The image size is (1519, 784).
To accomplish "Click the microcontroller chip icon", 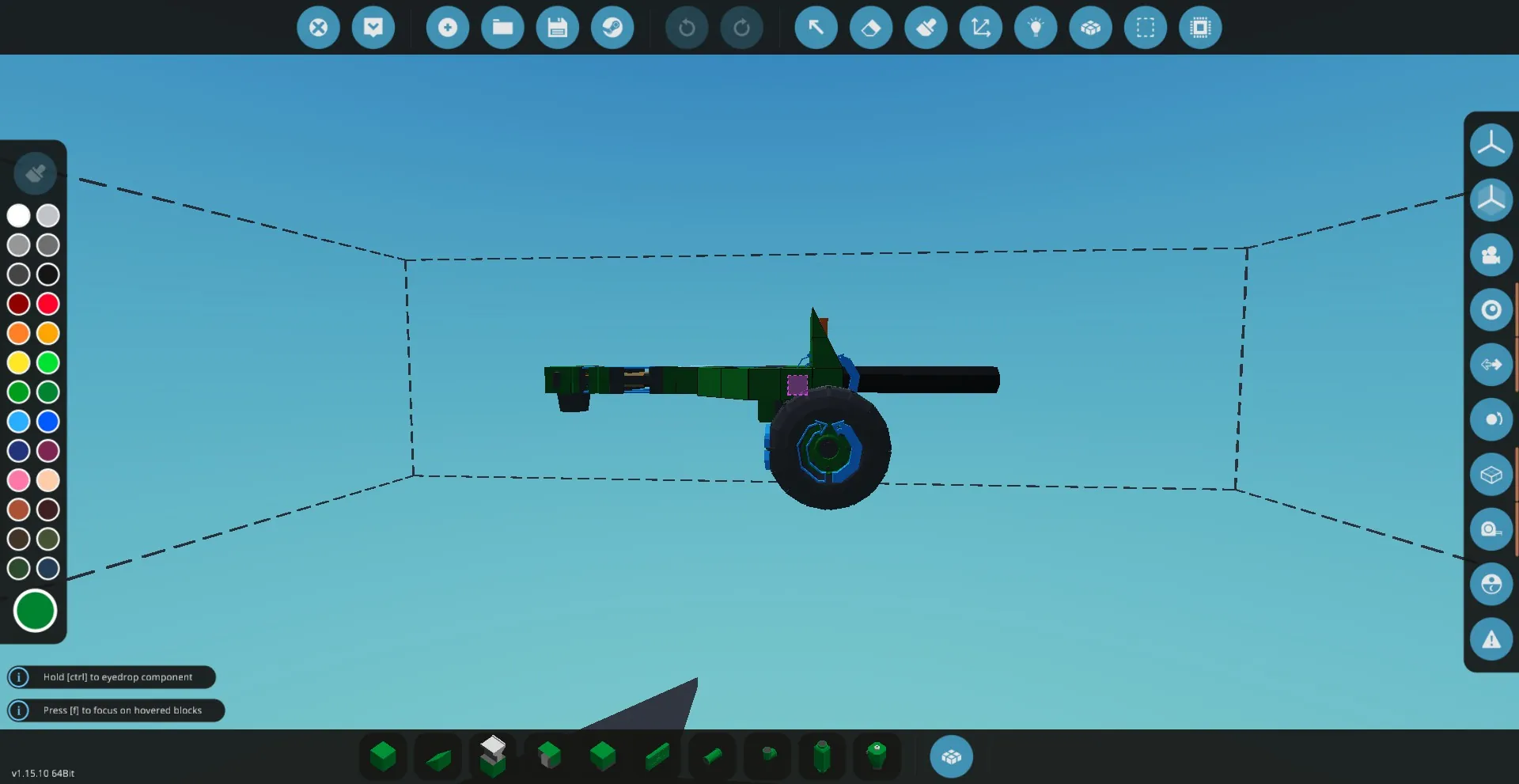I will point(1199,28).
